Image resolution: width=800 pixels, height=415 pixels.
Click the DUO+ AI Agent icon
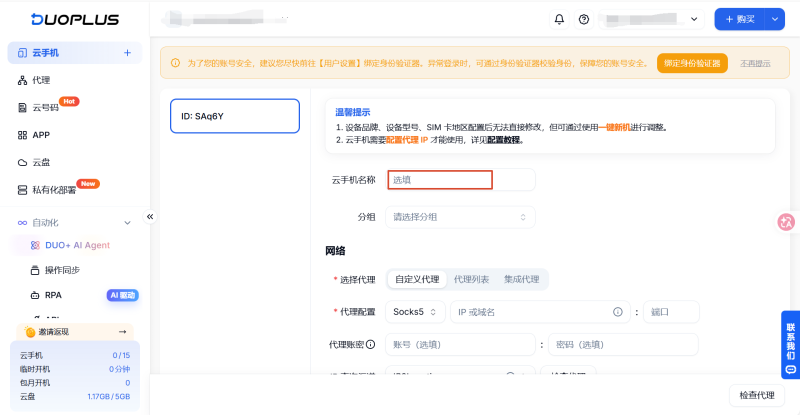click(x=35, y=245)
